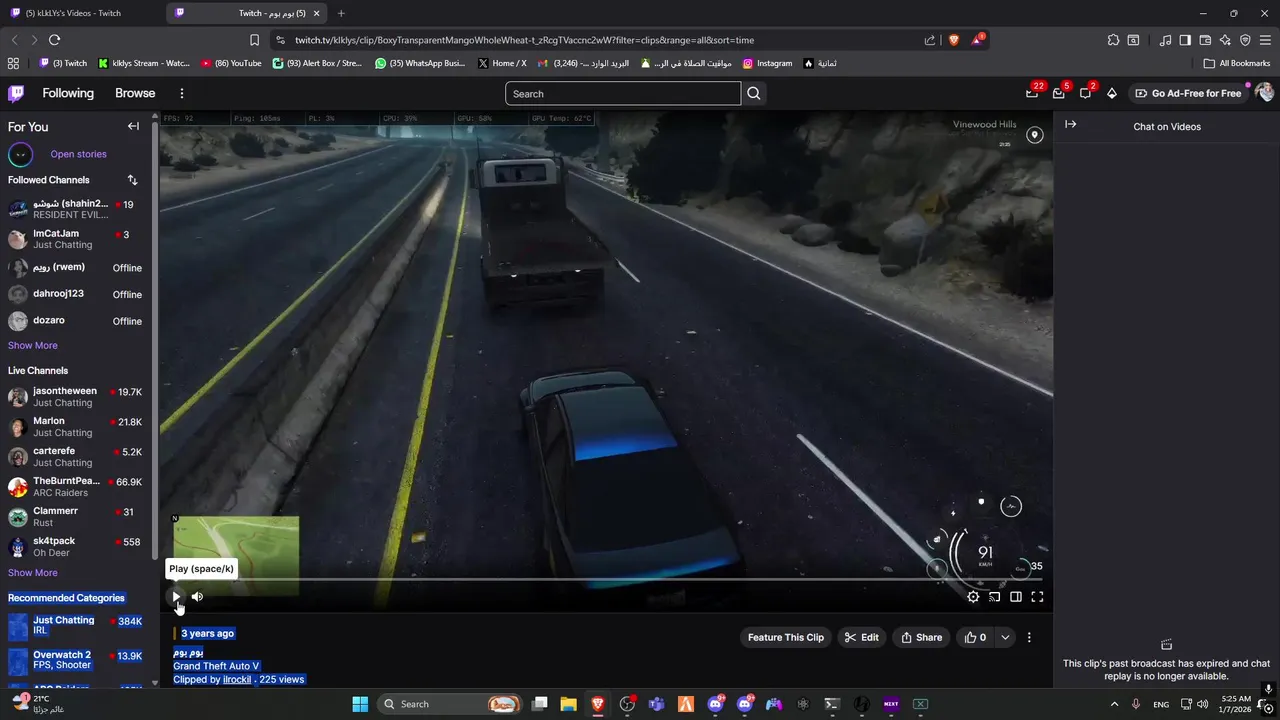Open the three-dot menu beside Browse
The image size is (1280, 720).
pyautogui.click(x=181, y=93)
